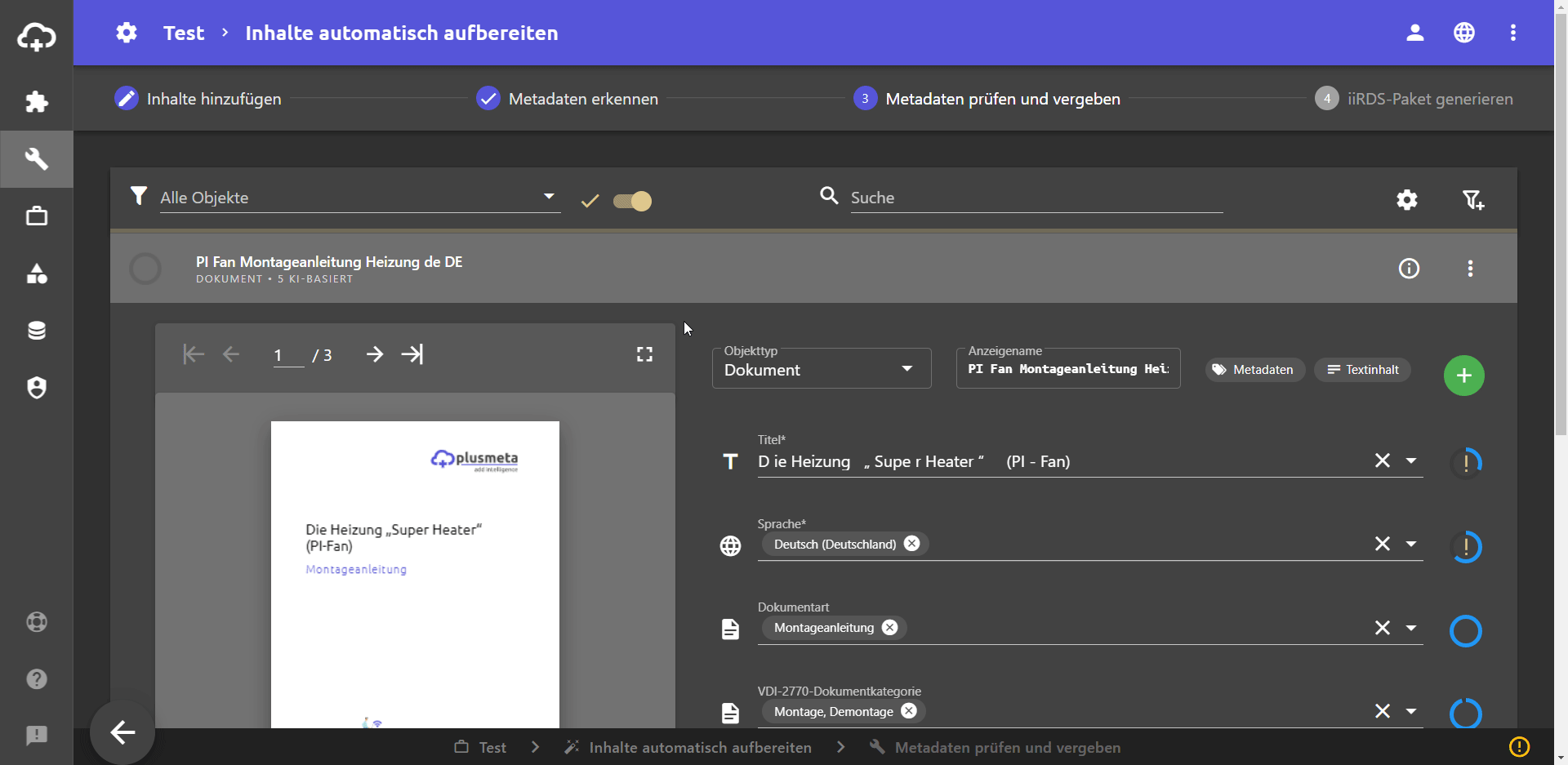
Task: Show info for PI Fan Montageanleitung document
Action: click(1410, 269)
